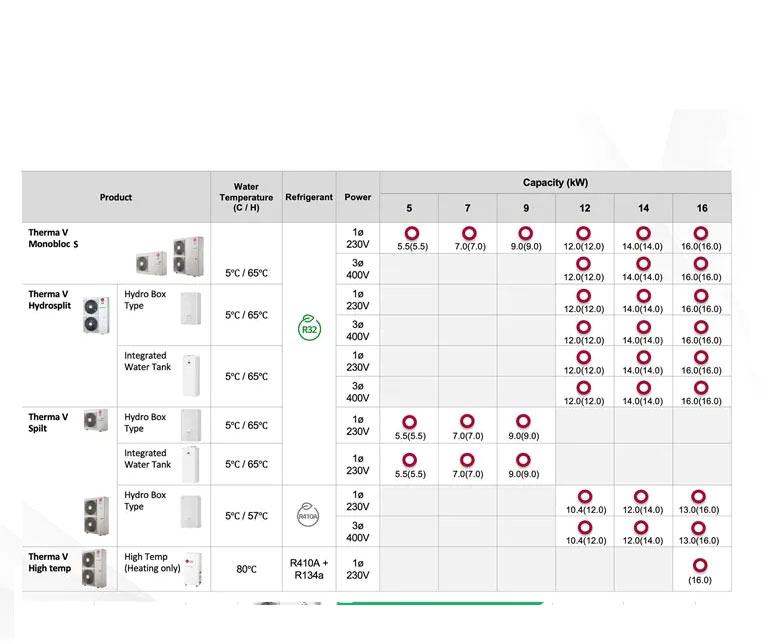Click the Capacity (kW) header
Viewport: 768px width, 644px height.
tap(555, 183)
